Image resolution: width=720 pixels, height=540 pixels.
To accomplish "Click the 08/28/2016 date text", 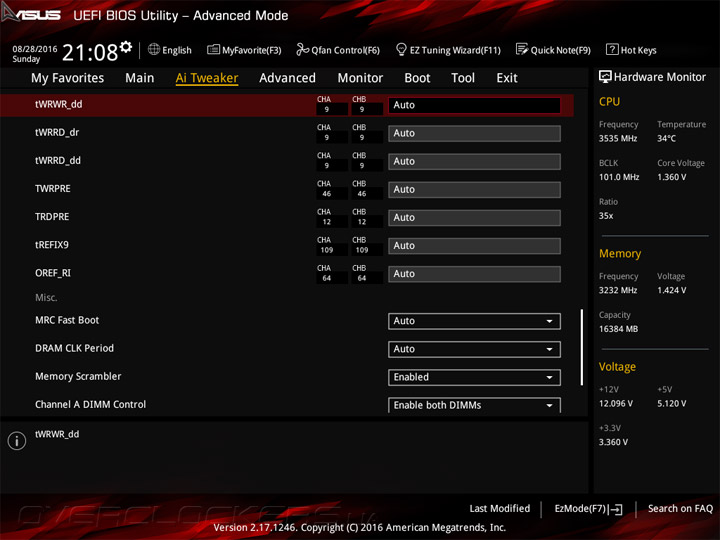I will click(x=35, y=49).
